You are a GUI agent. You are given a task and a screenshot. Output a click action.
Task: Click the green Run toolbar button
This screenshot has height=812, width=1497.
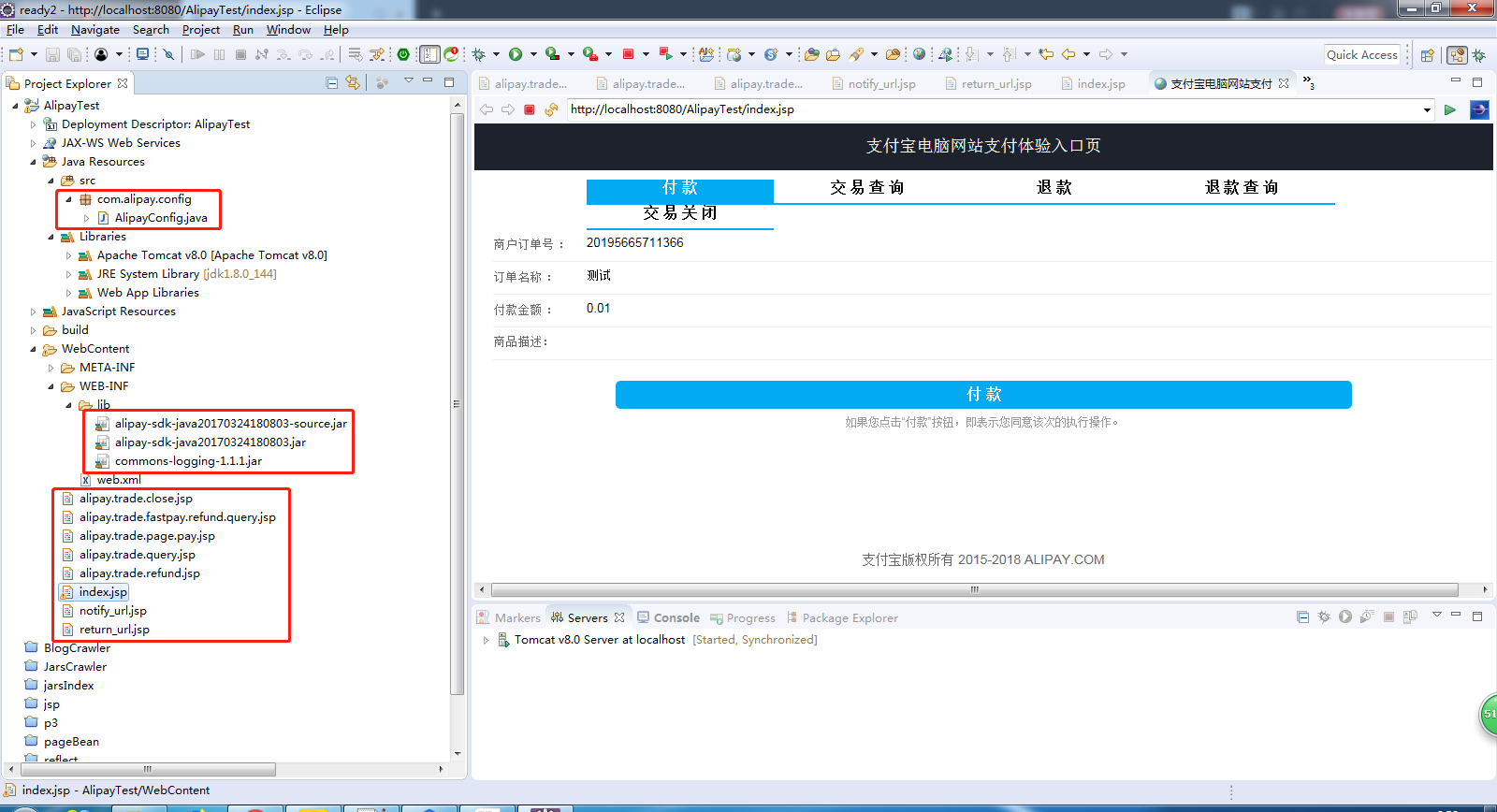516,54
